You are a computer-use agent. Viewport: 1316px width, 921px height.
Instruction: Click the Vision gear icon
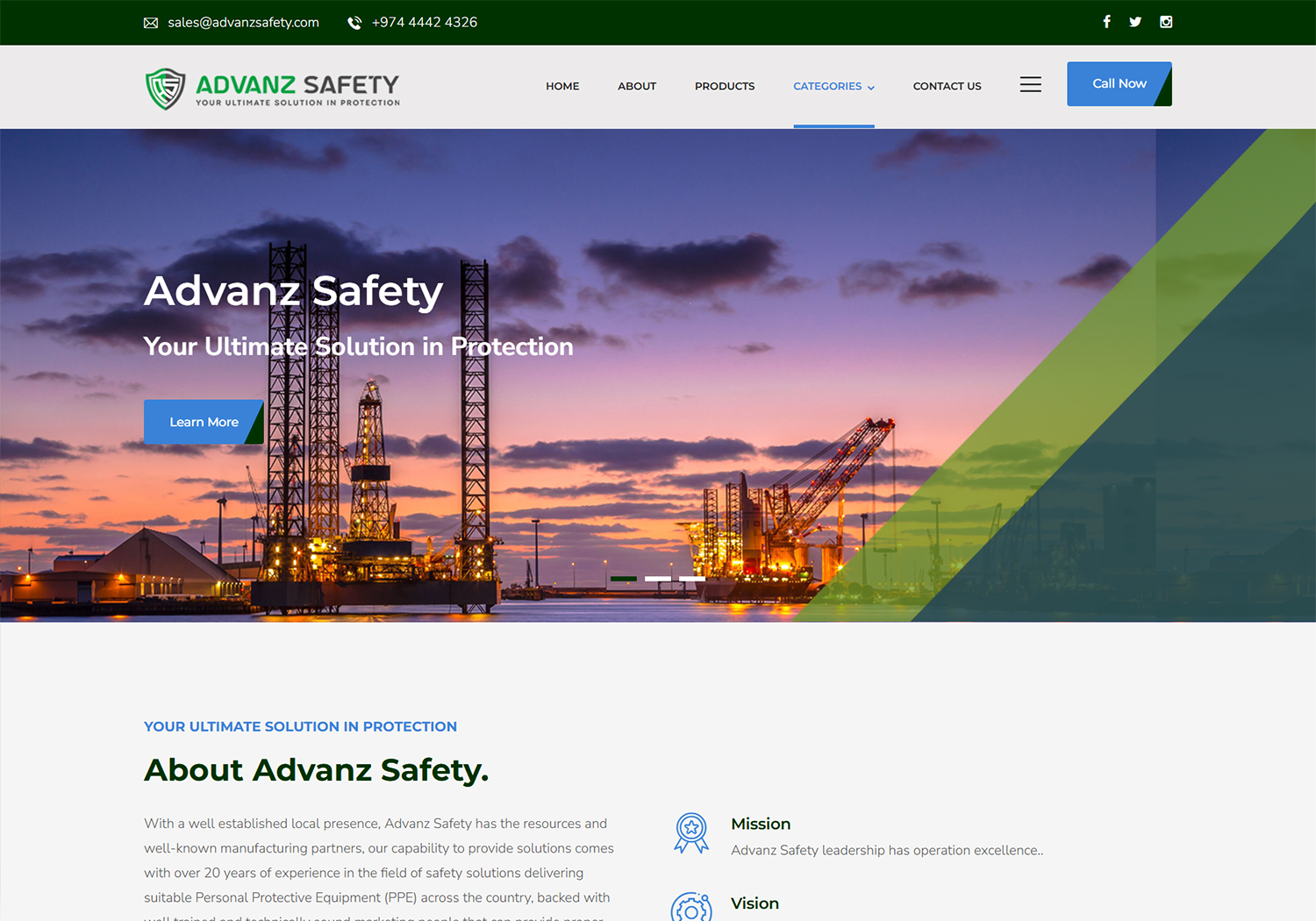click(x=691, y=909)
